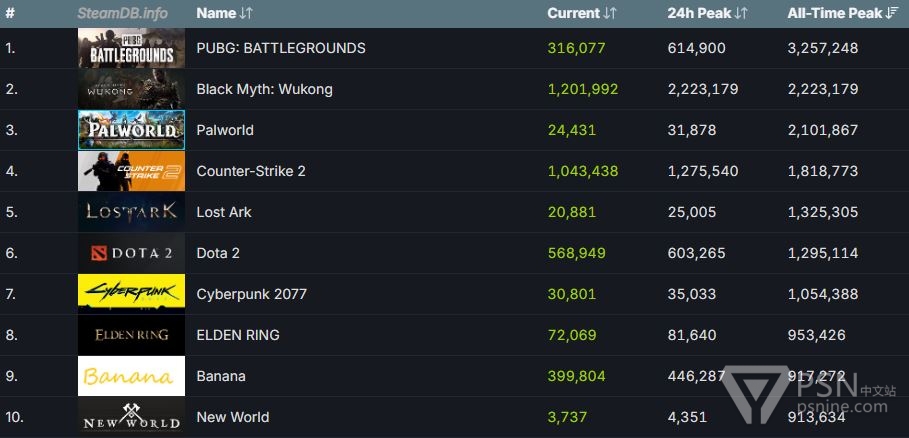Open Palworld name link
The width and height of the screenshot is (909, 438).
(225, 130)
